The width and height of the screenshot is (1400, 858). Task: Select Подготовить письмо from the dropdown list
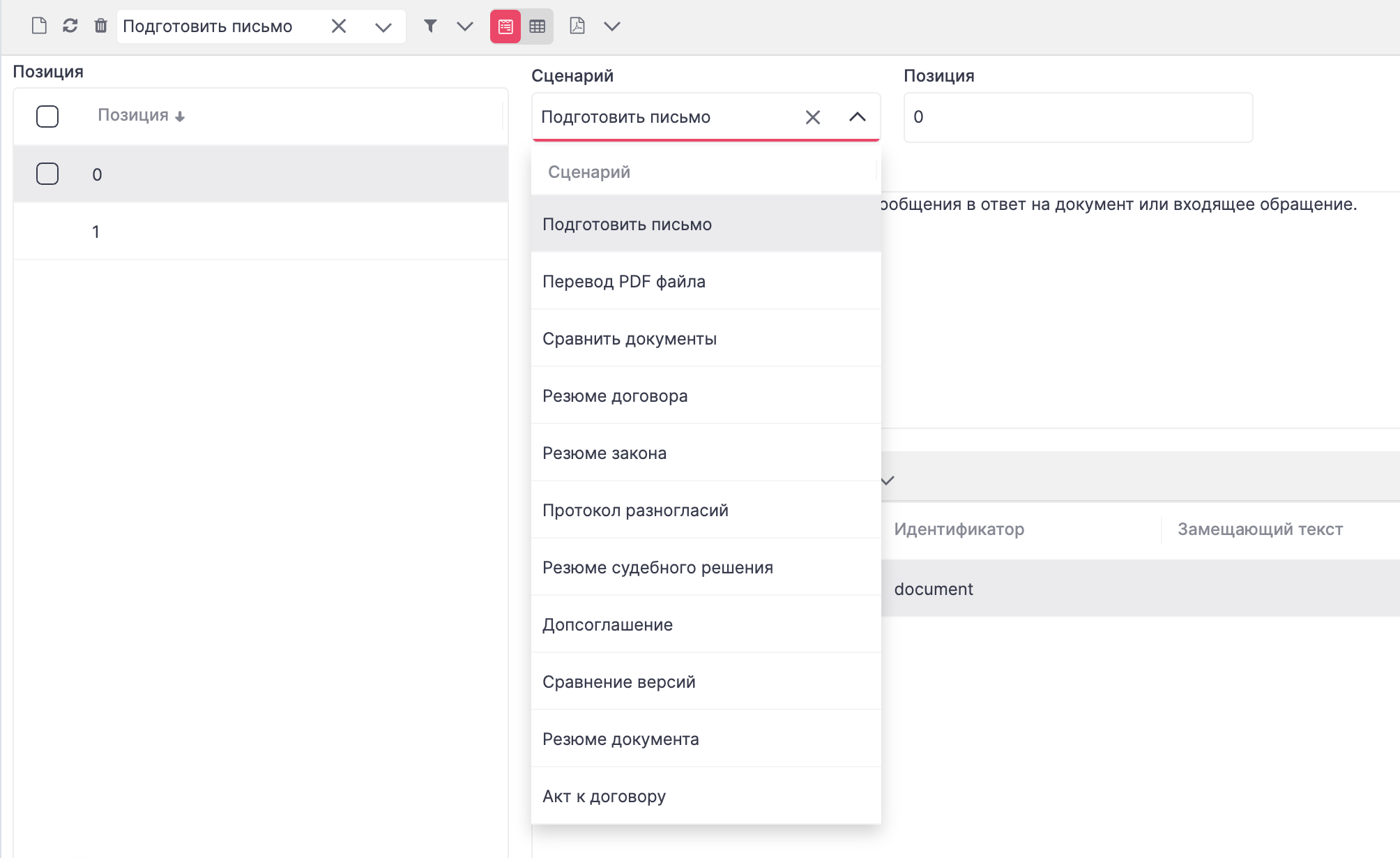click(706, 224)
